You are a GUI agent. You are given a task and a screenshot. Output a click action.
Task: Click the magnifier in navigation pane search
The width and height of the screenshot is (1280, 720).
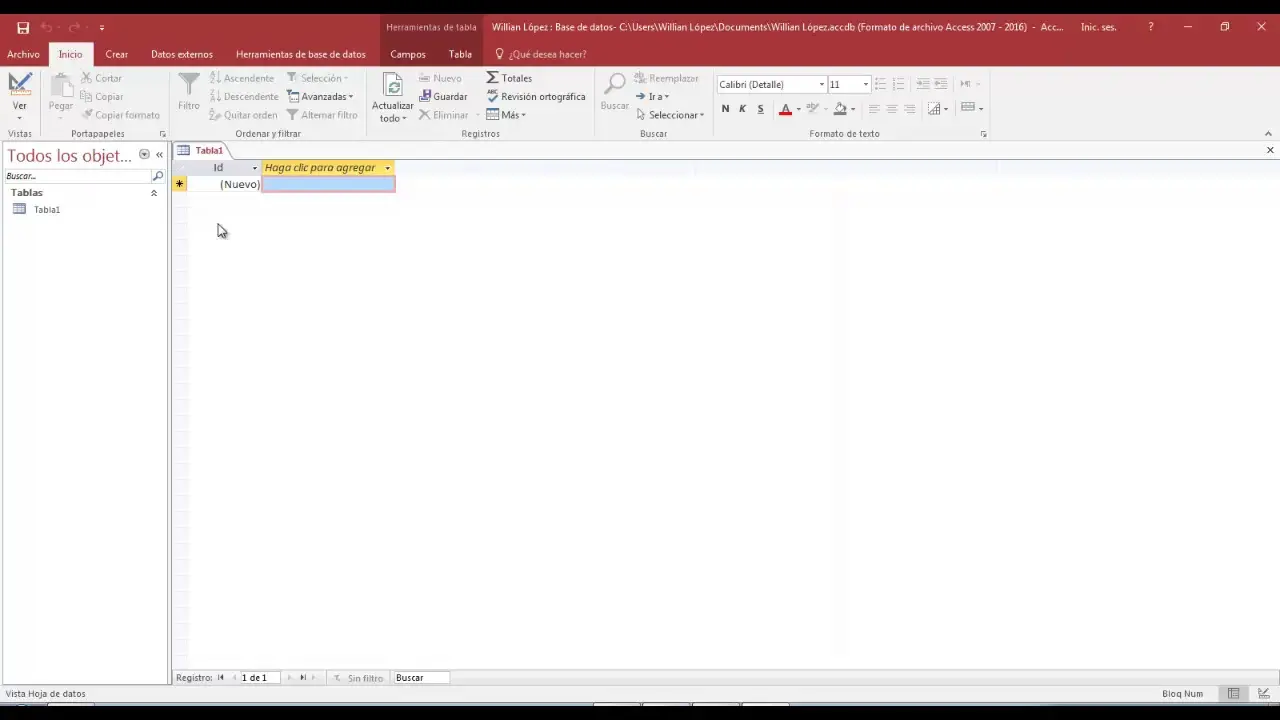[157, 176]
